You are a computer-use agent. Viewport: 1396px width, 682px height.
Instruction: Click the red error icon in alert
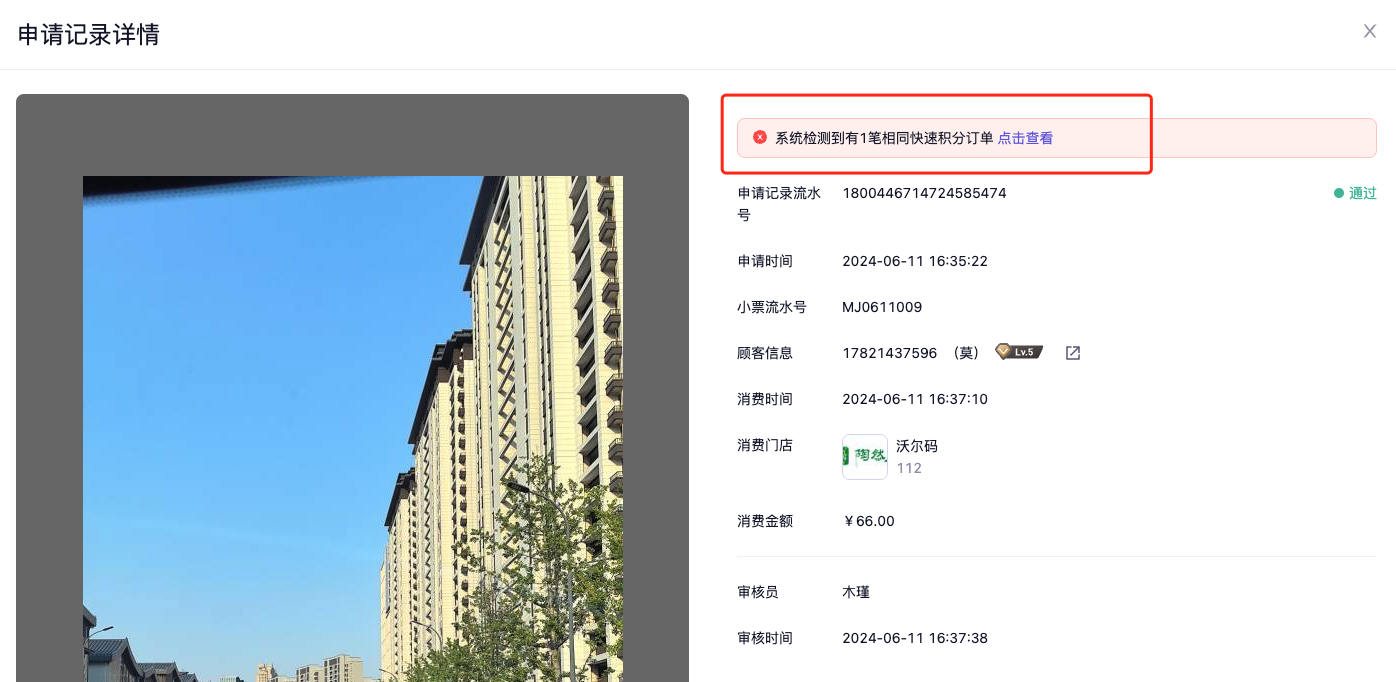click(760, 137)
